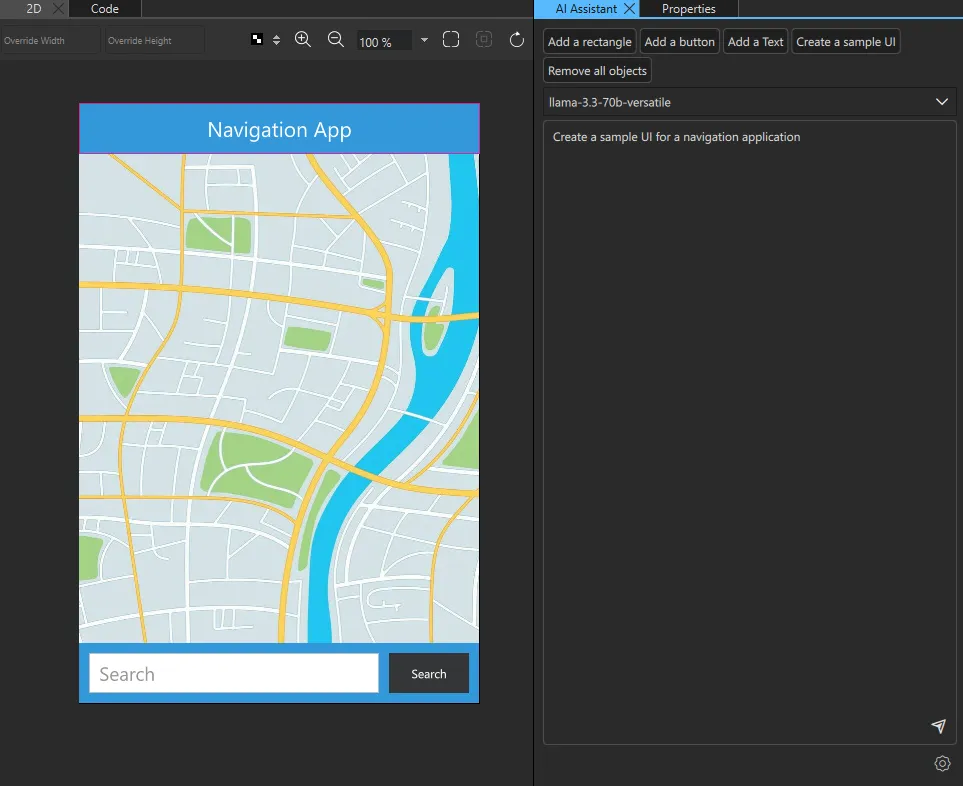
Task: Open AI Assistant settings gear
Action: coord(942,764)
